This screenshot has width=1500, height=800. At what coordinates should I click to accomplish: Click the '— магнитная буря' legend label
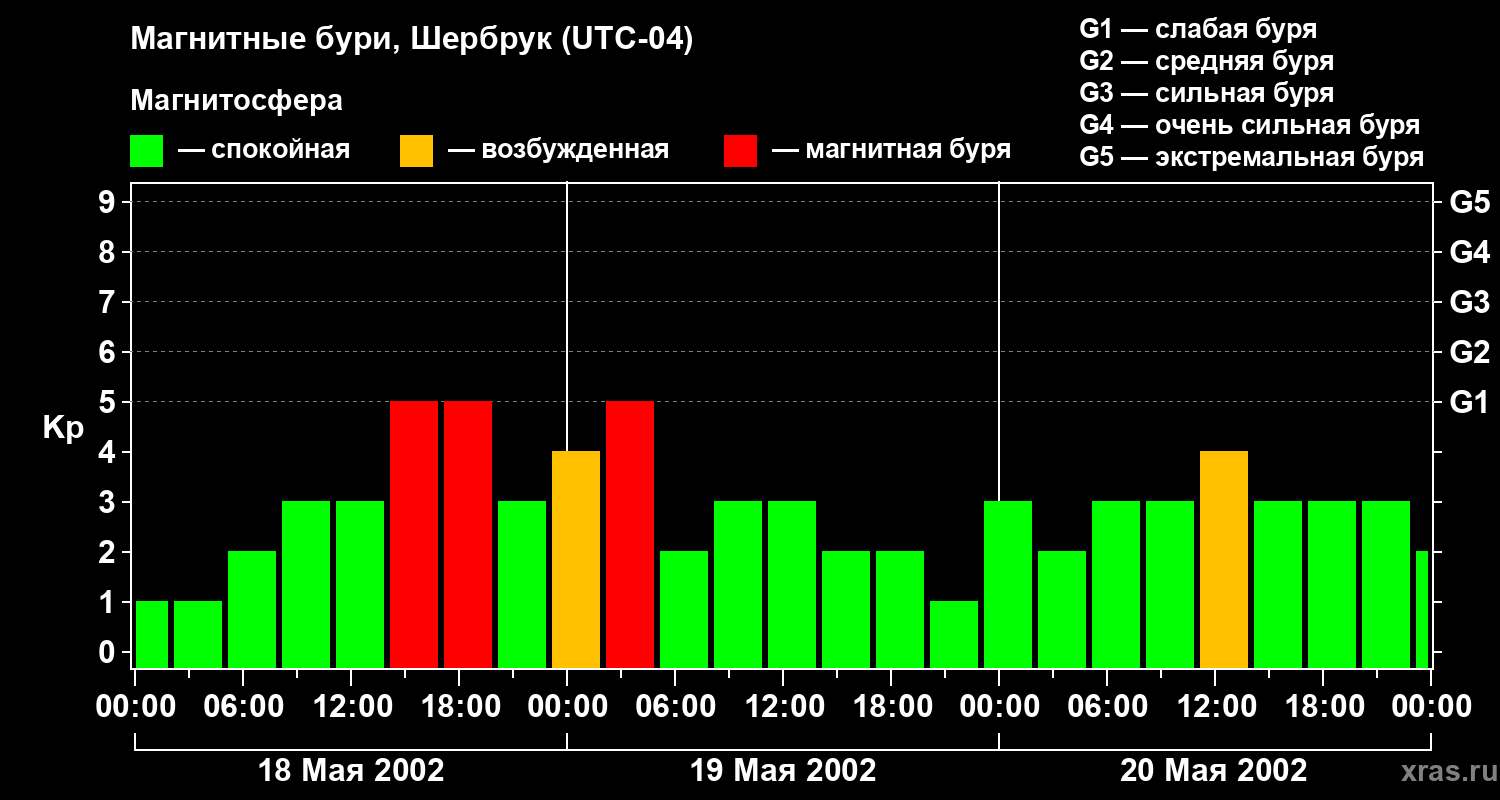point(892,150)
